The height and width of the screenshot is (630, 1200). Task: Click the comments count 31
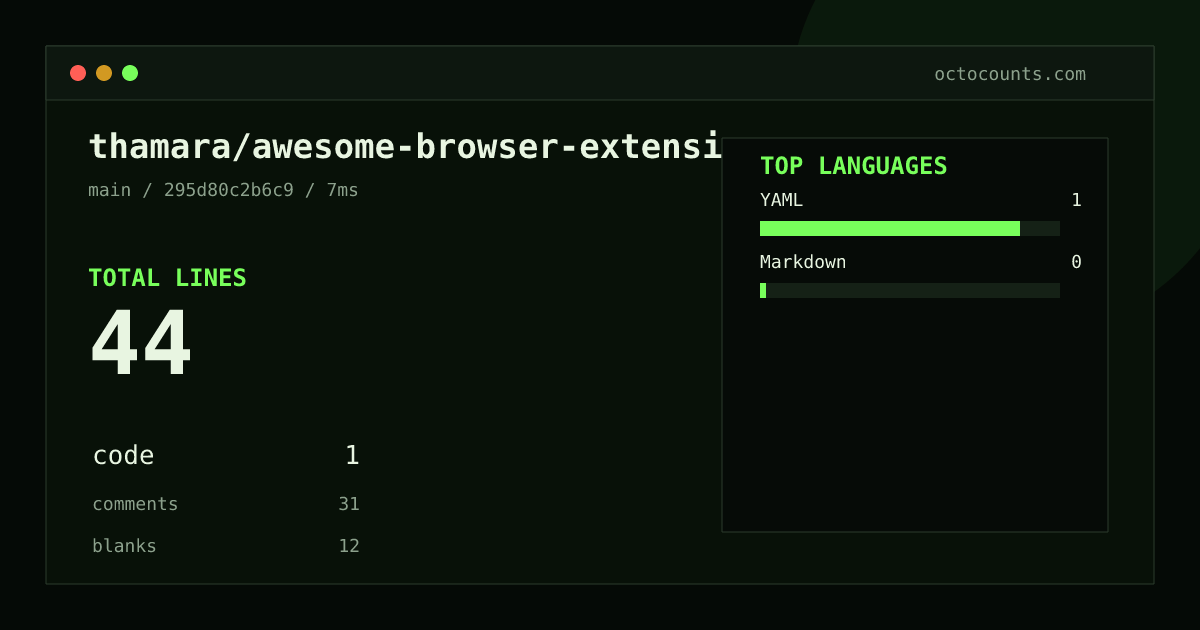click(349, 504)
